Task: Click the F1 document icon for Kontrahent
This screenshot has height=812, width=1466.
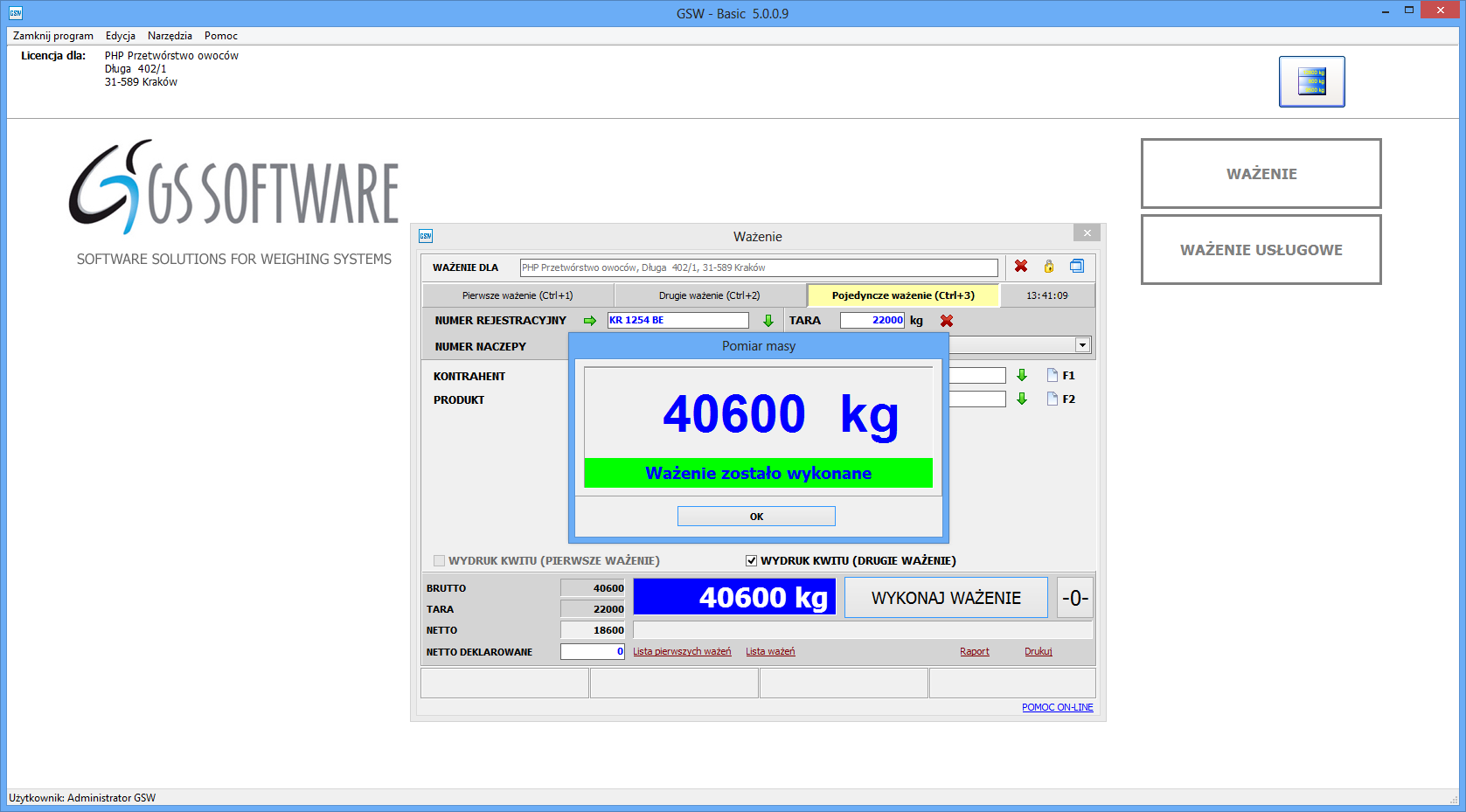Action: pyautogui.click(x=1053, y=376)
